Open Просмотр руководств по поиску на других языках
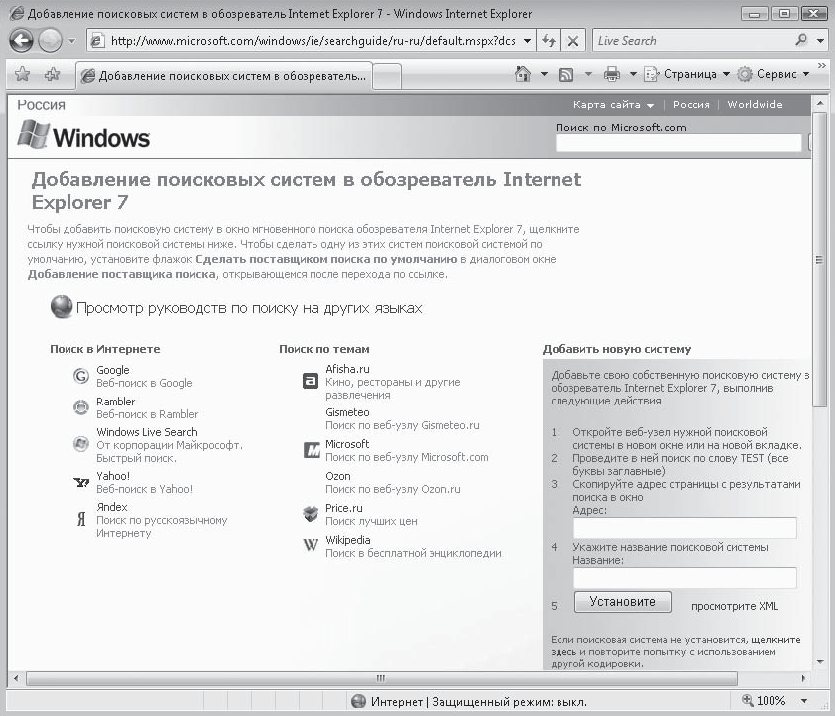 [249, 308]
